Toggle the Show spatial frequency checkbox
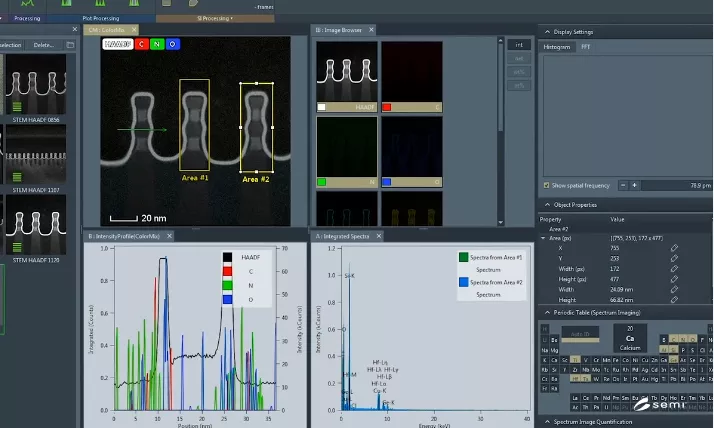 point(546,185)
